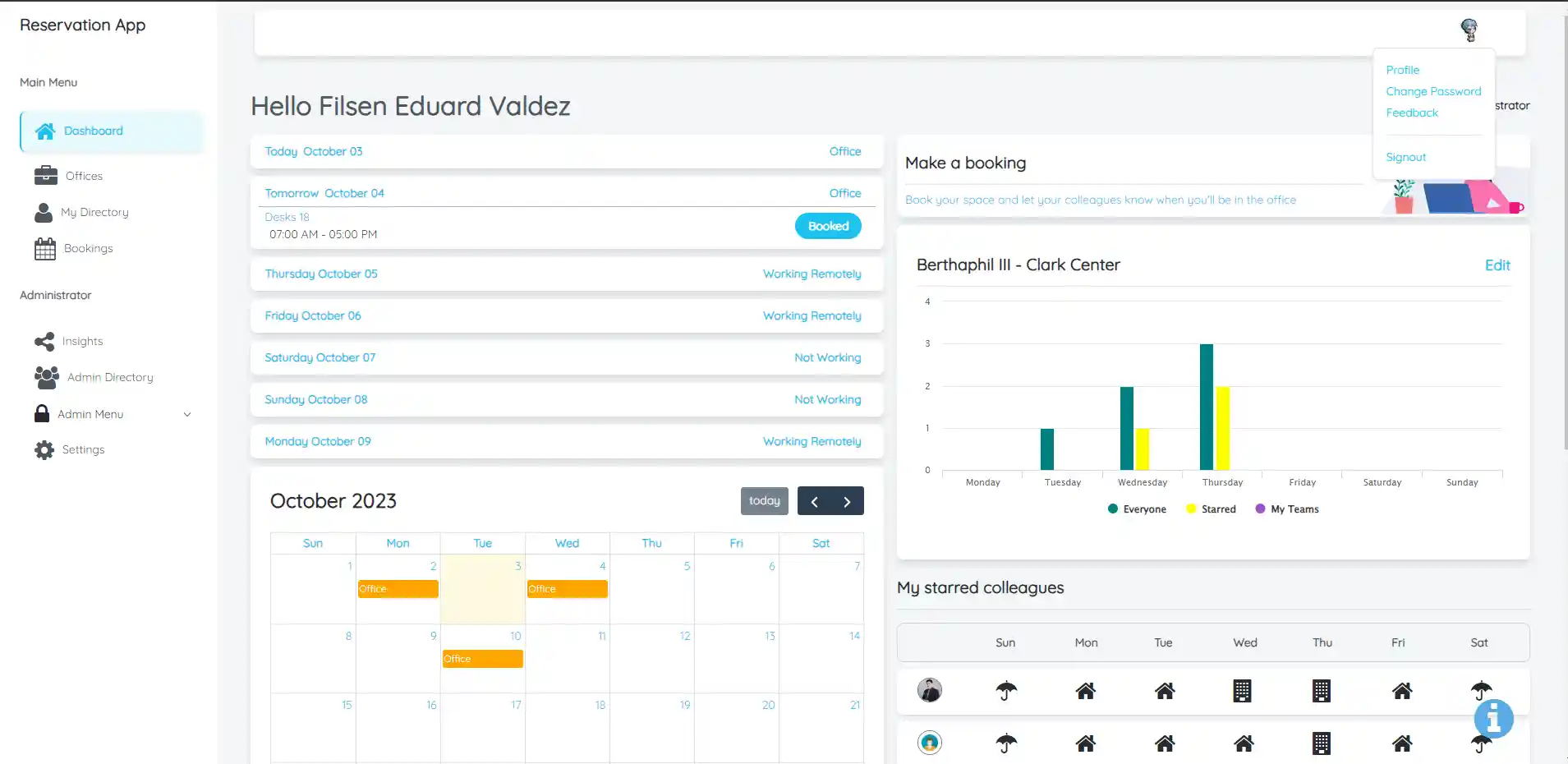Viewport: 1568px width, 764px height.
Task: Open Thursday October 05 row
Action: pos(567,274)
